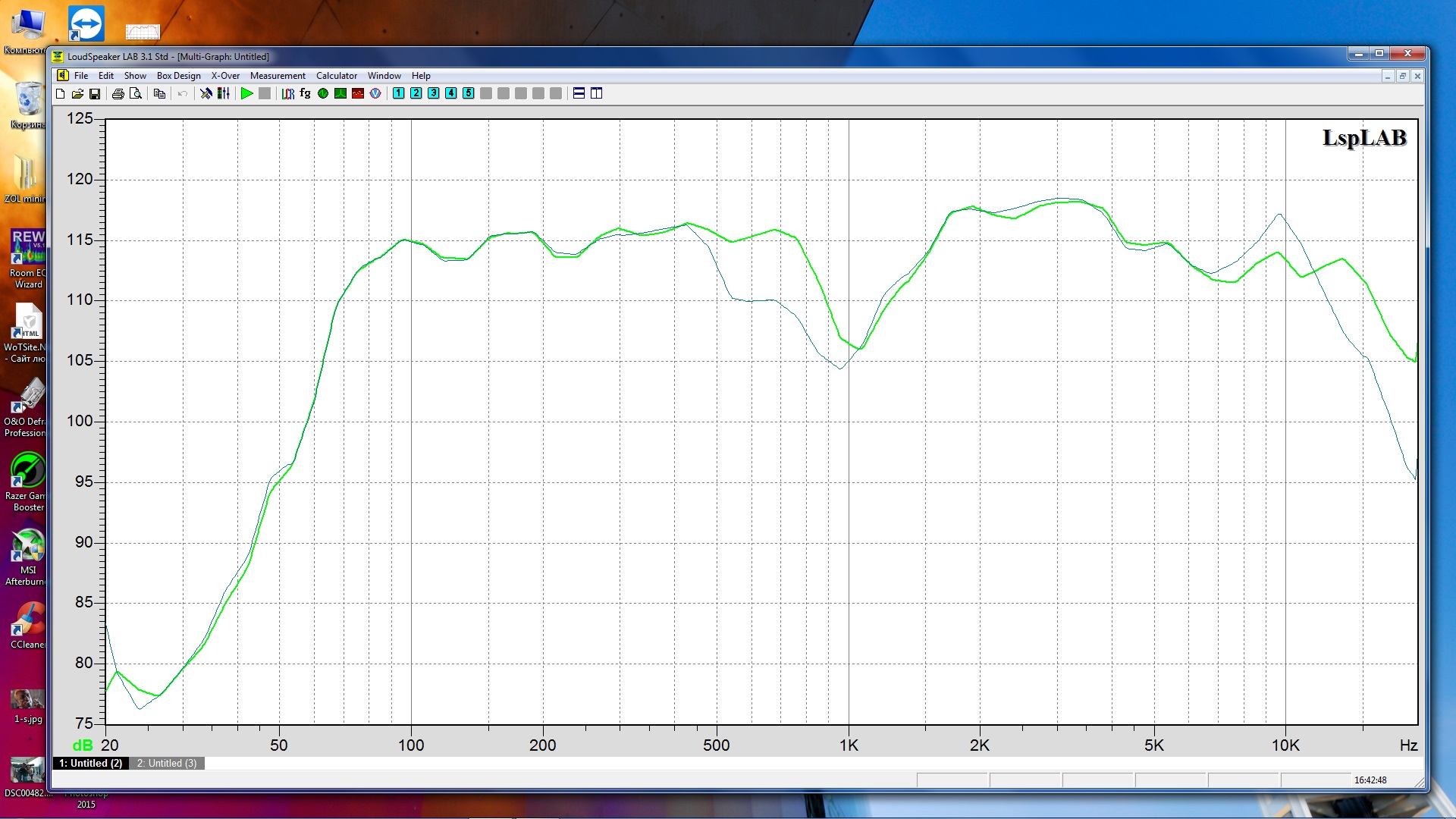The width and height of the screenshot is (1456, 819).
Task: Select the '1: Untitled (2)' curve tab
Action: [x=91, y=764]
